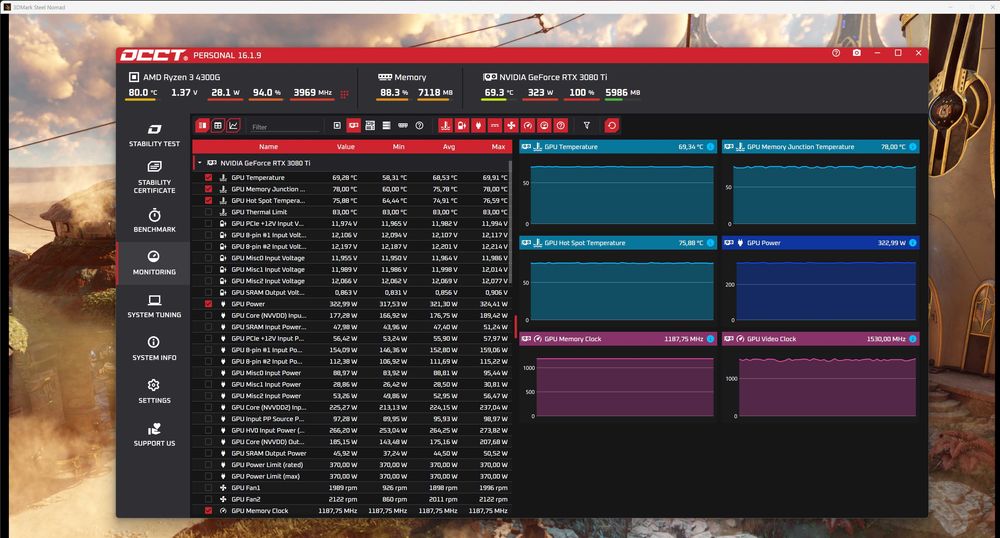Toggle memory module sensors filter icon
Viewport: 1000px width, 538px height.
tap(403, 126)
